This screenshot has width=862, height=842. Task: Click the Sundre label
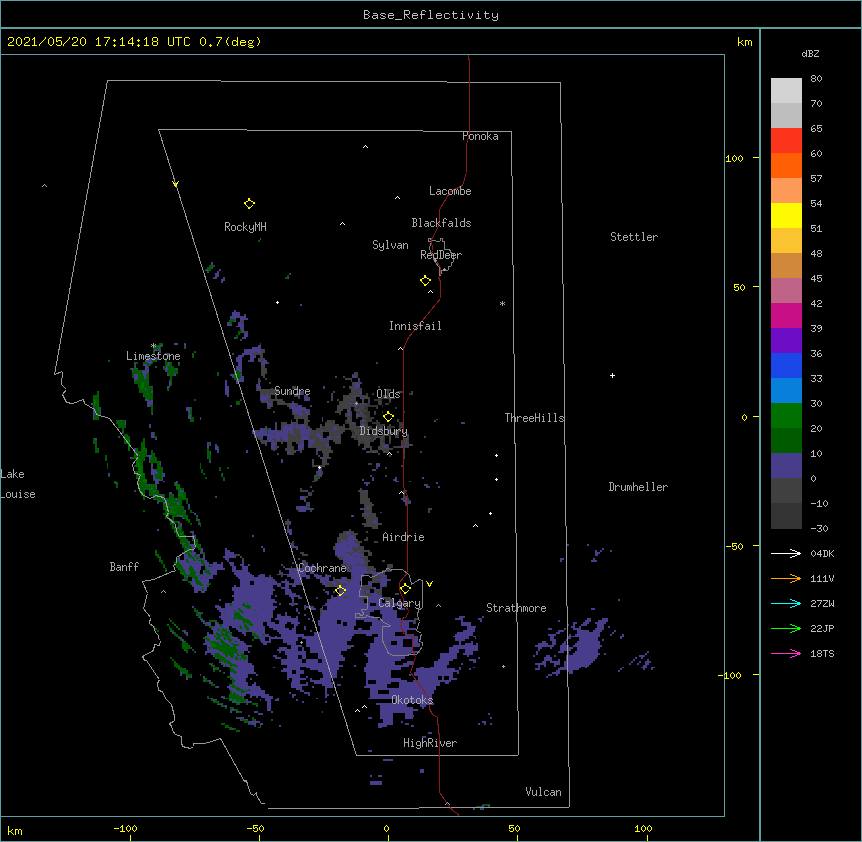pyautogui.click(x=292, y=391)
